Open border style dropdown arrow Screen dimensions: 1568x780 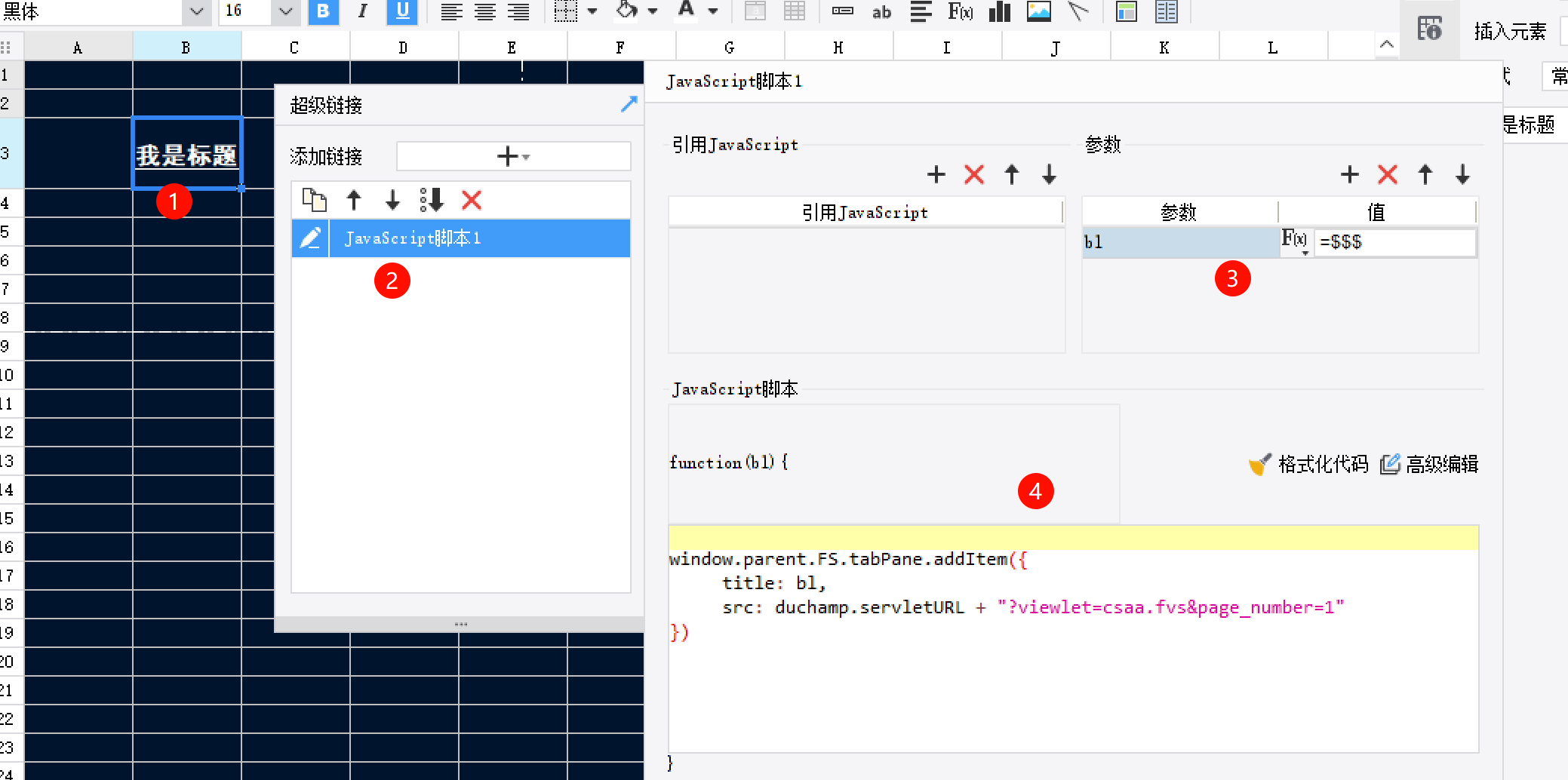592,11
